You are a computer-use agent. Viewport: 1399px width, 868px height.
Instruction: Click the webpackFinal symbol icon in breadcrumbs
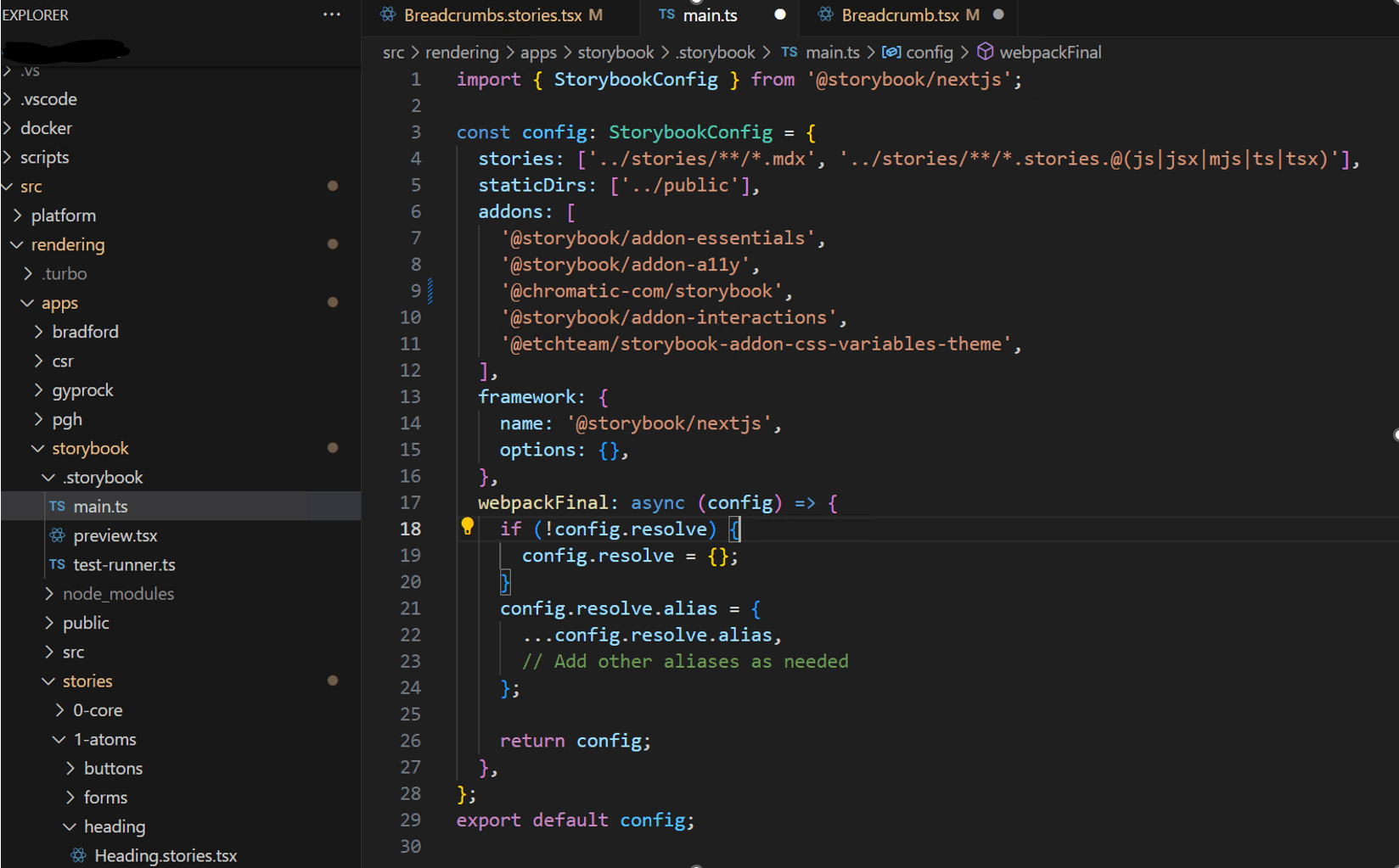point(985,52)
